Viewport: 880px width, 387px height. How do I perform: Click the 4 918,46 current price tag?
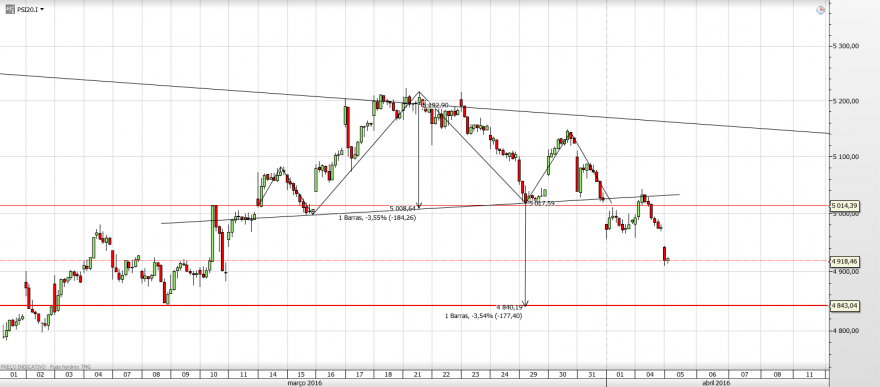click(845, 261)
